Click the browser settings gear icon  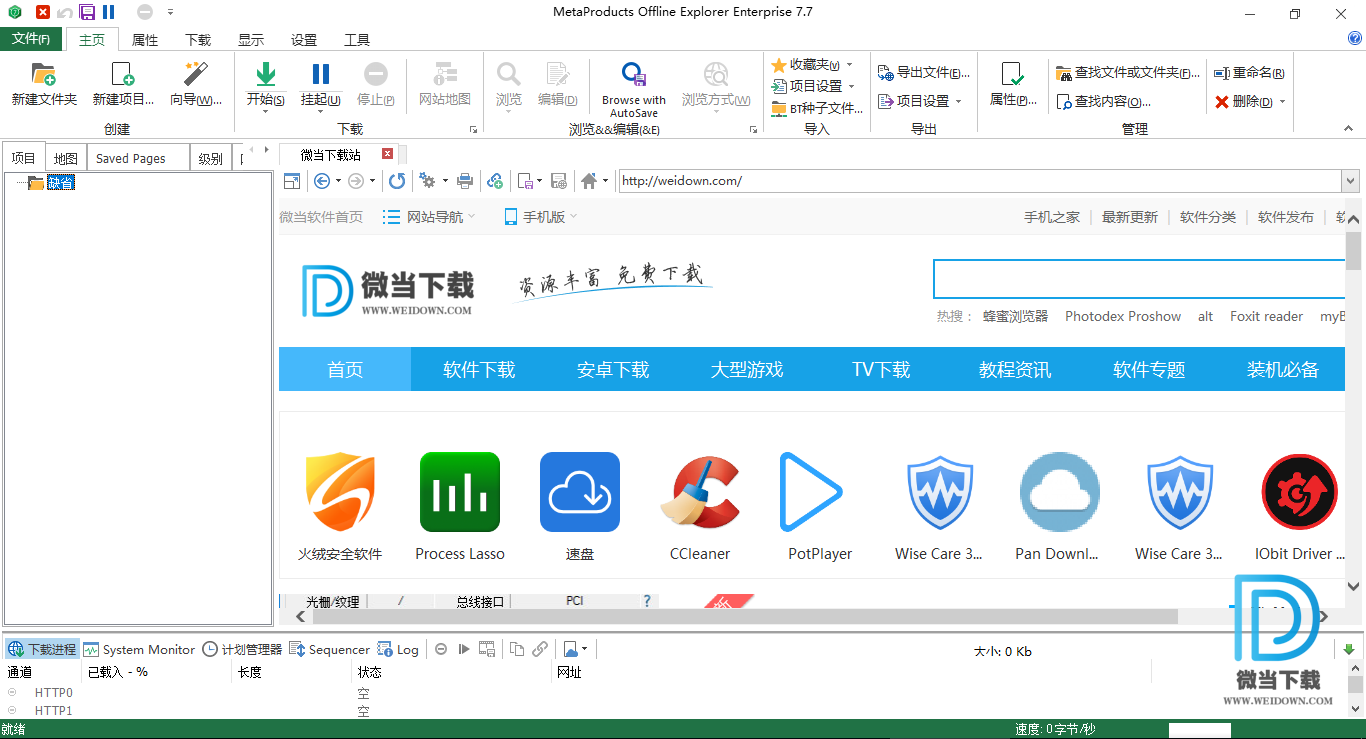[x=427, y=181]
